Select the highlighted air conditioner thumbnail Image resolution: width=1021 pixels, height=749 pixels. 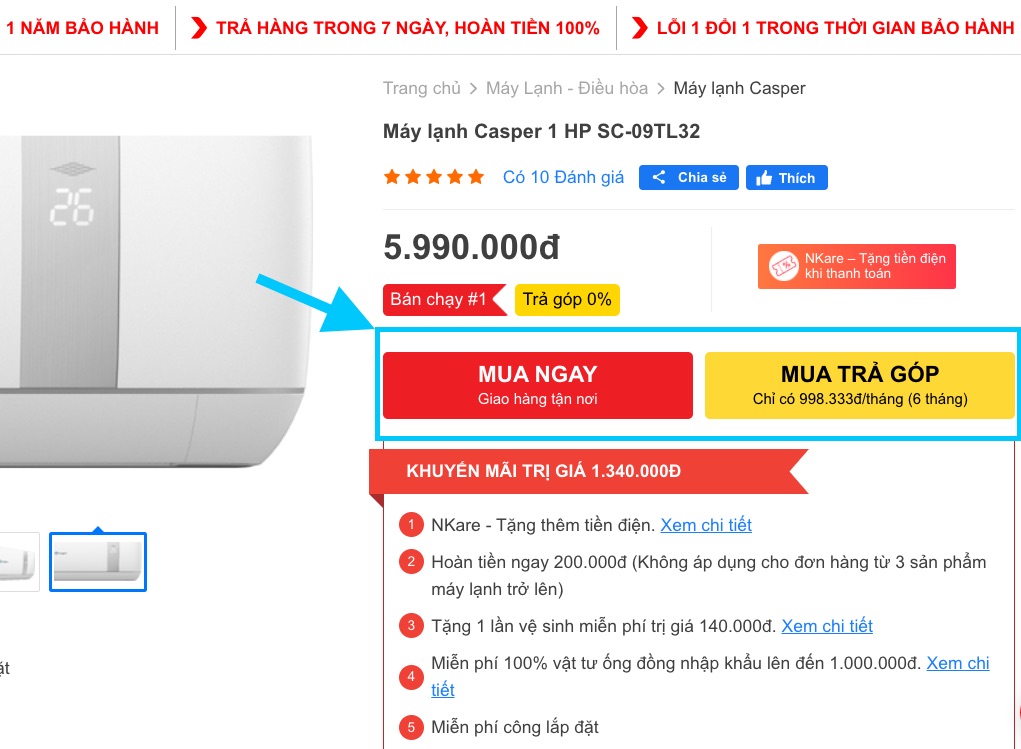pyautogui.click(x=98, y=562)
